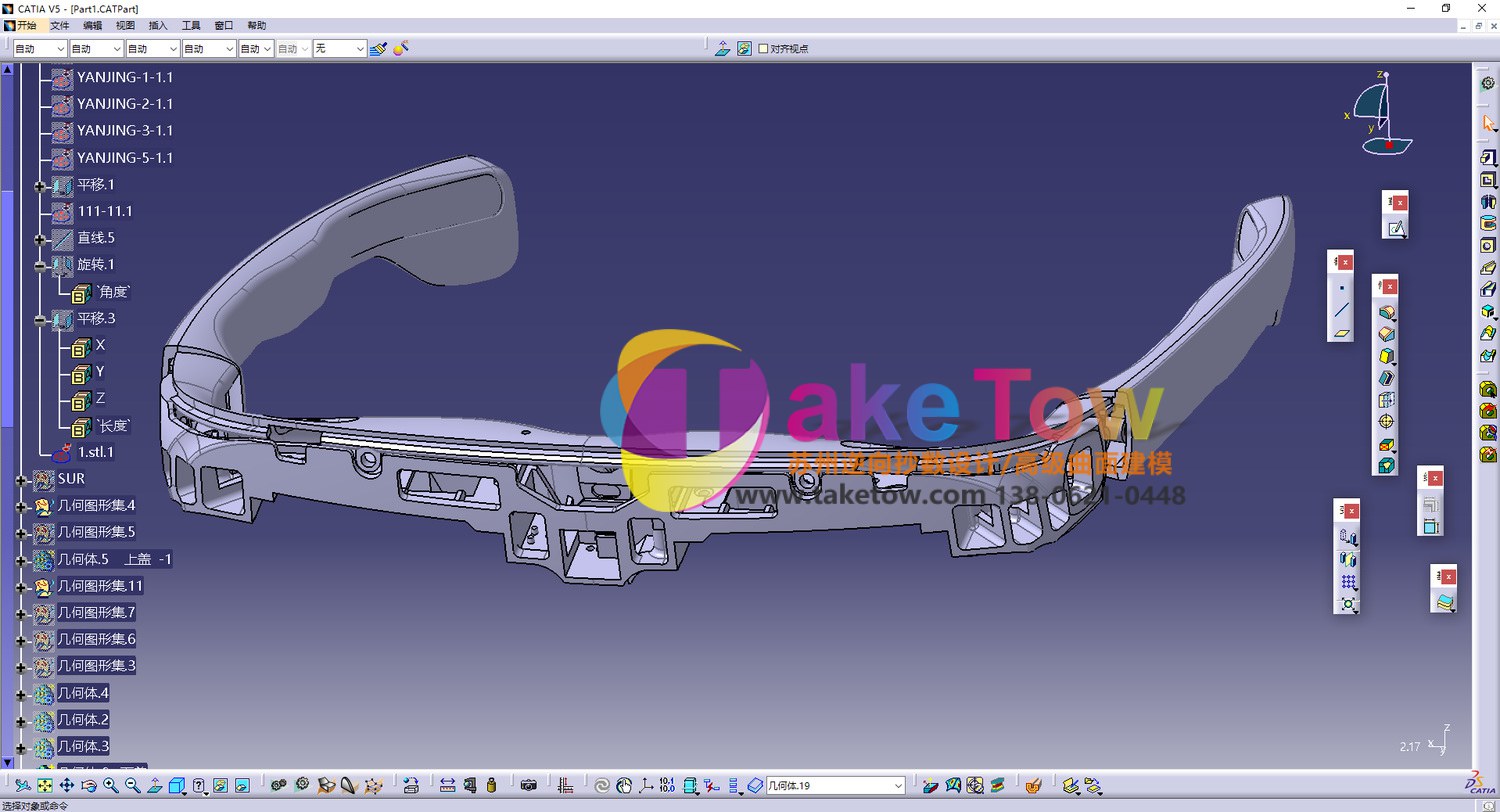
Task: Choose the Zoom In magnifier
Action: tap(111, 786)
